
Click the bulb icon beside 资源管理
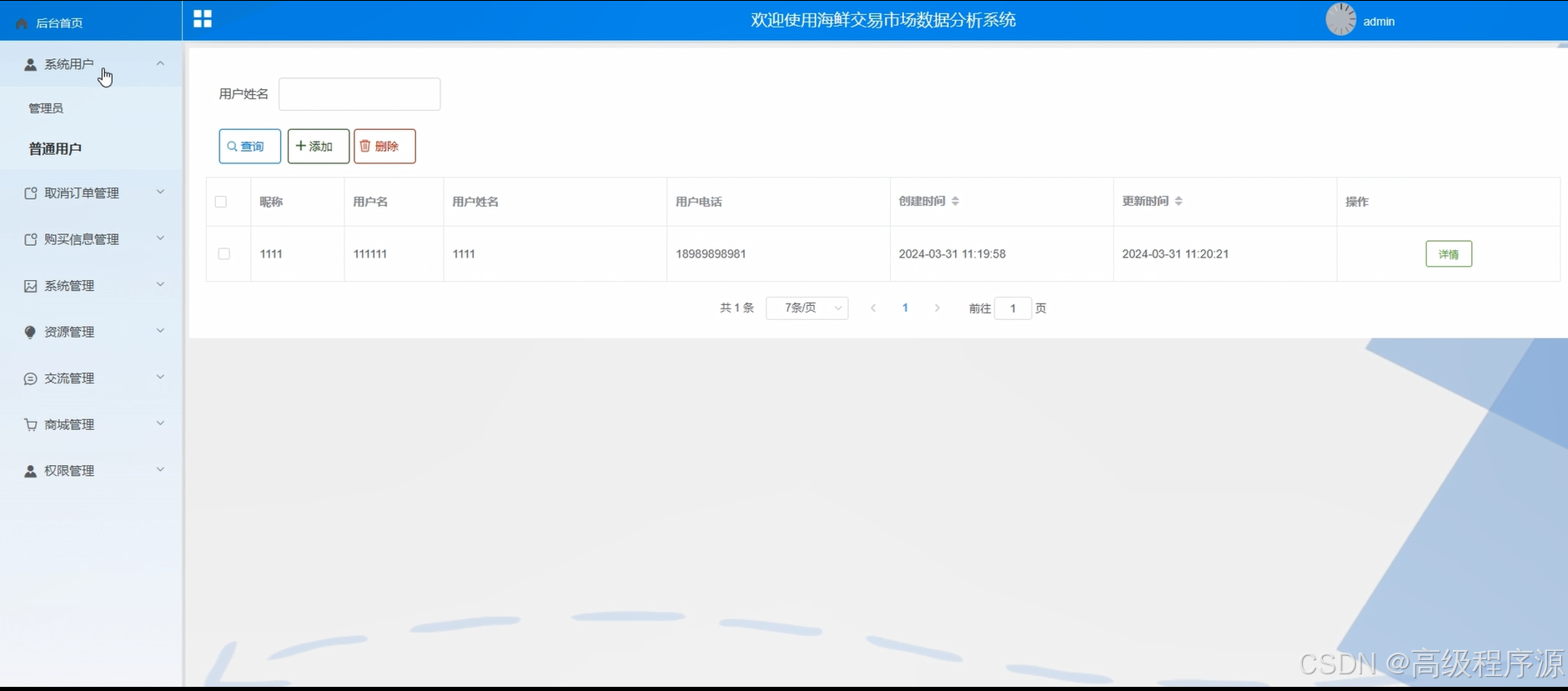(x=31, y=332)
